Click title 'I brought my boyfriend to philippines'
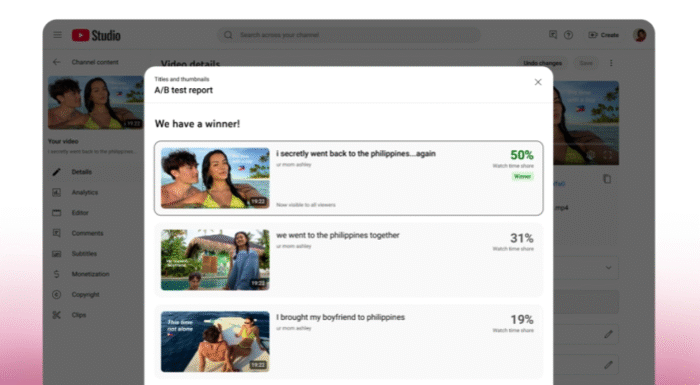Screen dimensions: 700x385 click(x=341, y=317)
